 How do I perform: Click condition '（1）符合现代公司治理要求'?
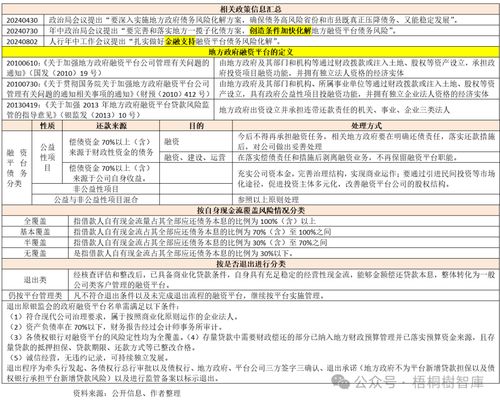122,316
